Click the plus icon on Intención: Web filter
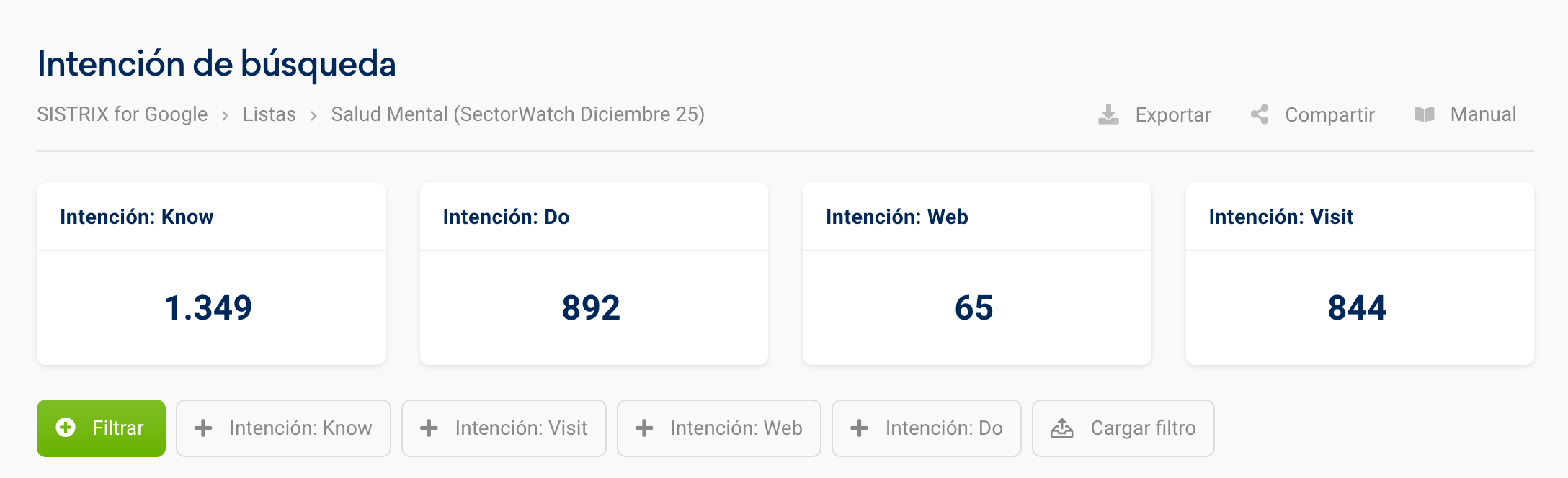This screenshot has width=1568, height=478. 643,428
